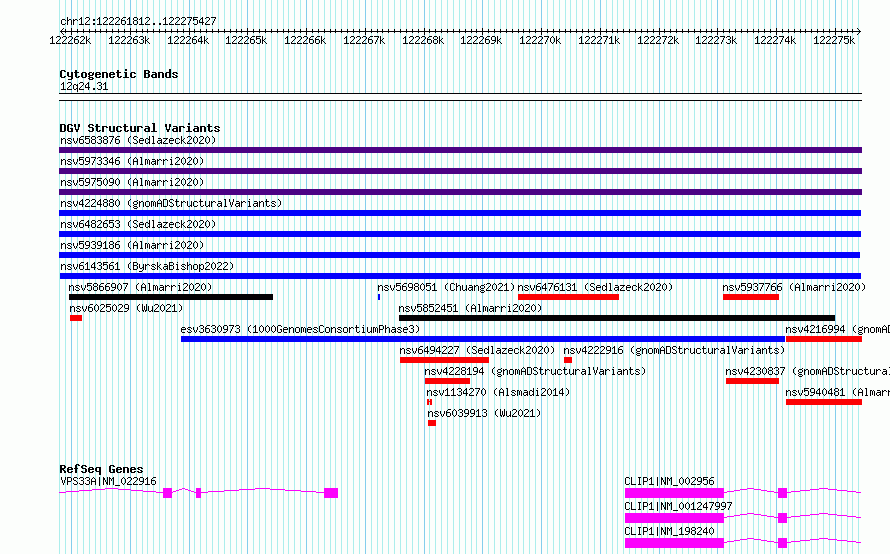
Task: Open the nsv6476131 (Sedlazeck2020) red bar
Action: (x=568, y=297)
